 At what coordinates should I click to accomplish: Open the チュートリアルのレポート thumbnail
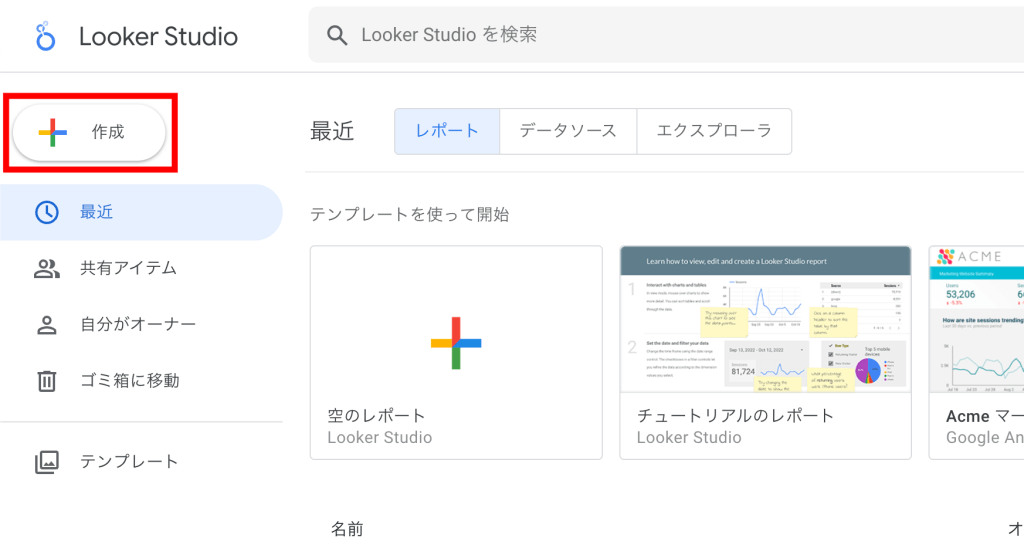point(765,319)
